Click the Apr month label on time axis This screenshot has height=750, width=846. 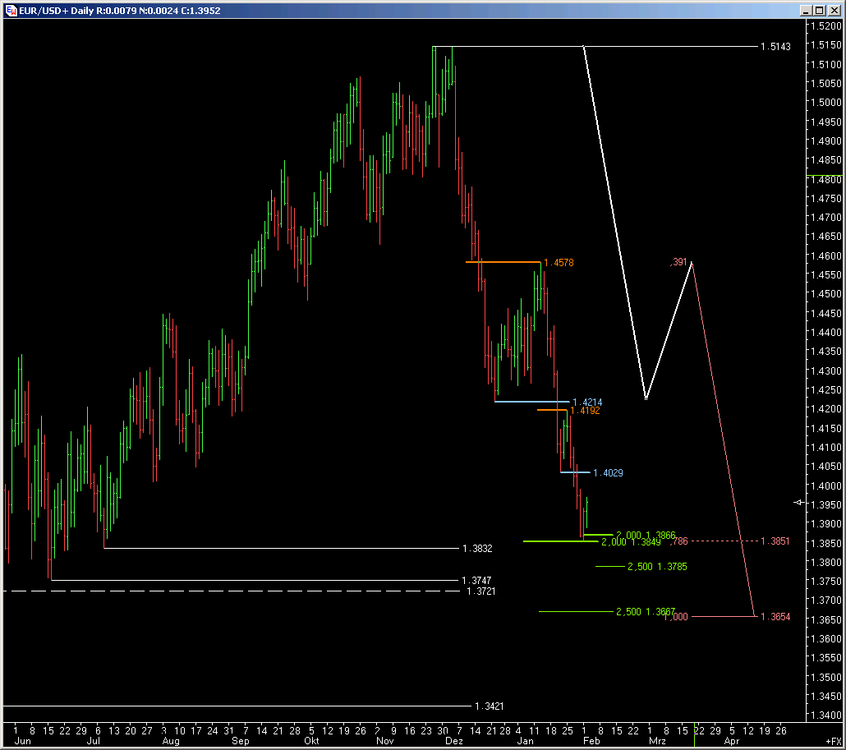[732, 741]
